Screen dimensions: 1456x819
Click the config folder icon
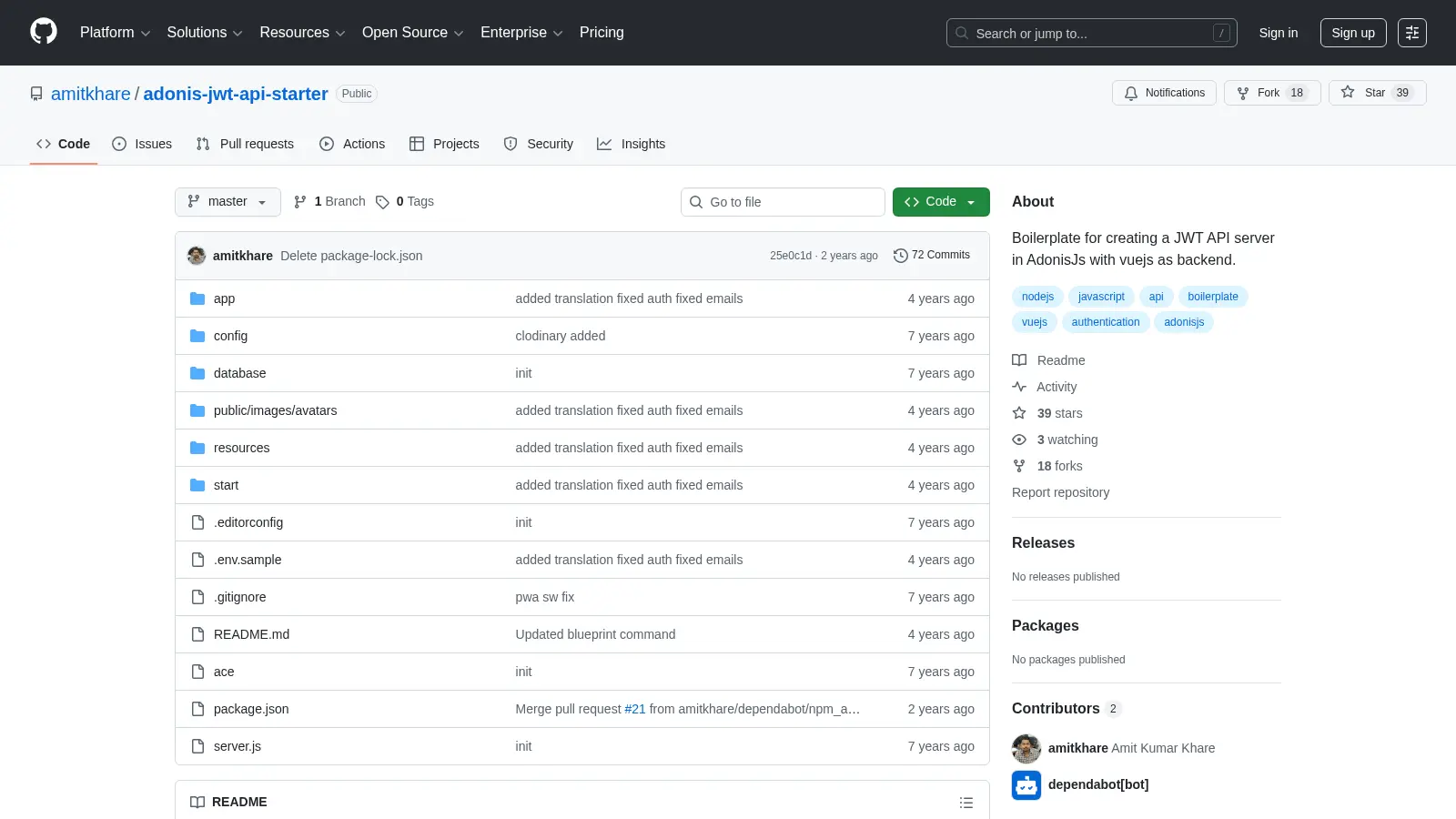pyautogui.click(x=197, y=336)
